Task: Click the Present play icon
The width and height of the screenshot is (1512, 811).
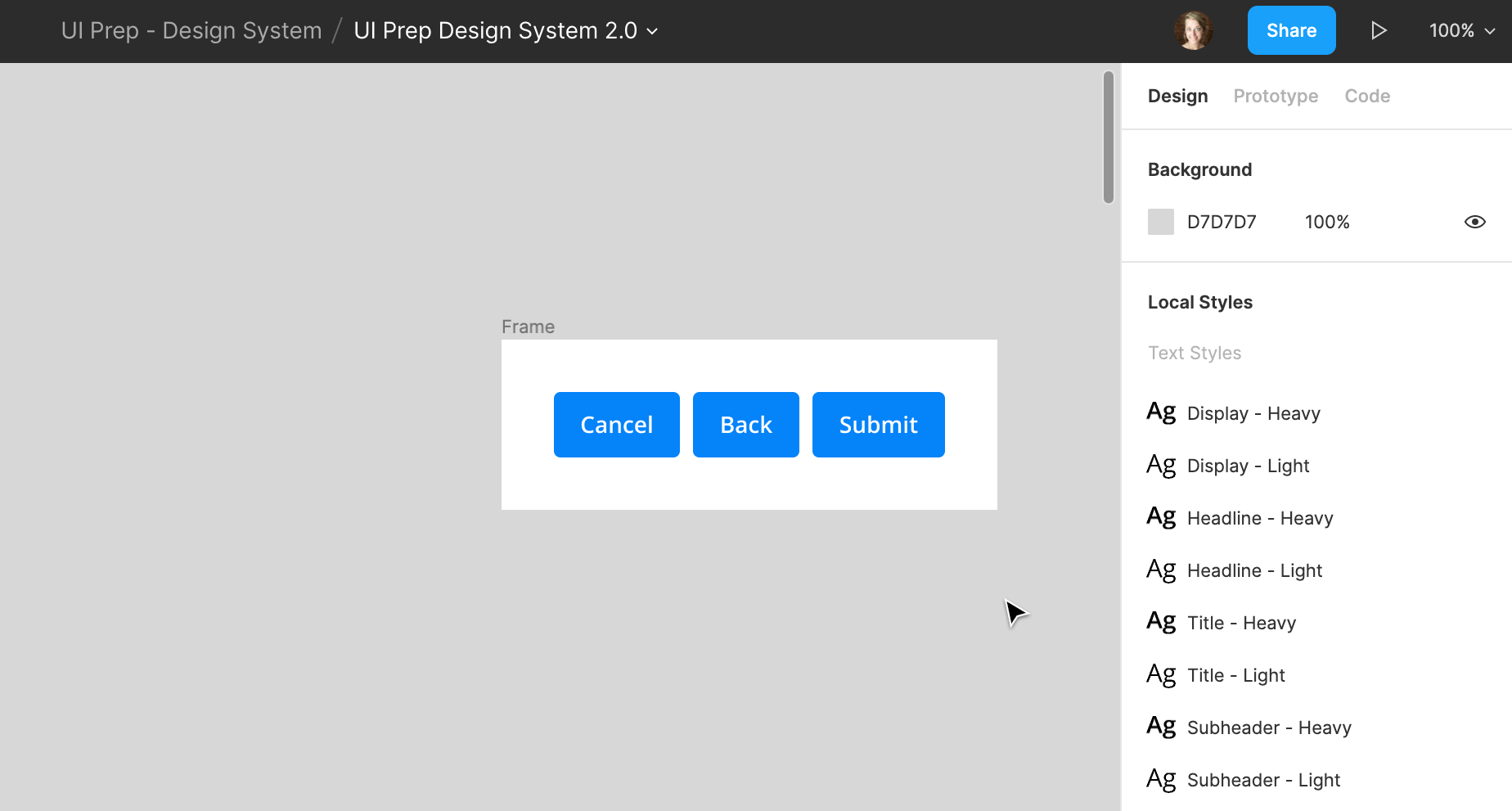Action: tap(1379, 30)
